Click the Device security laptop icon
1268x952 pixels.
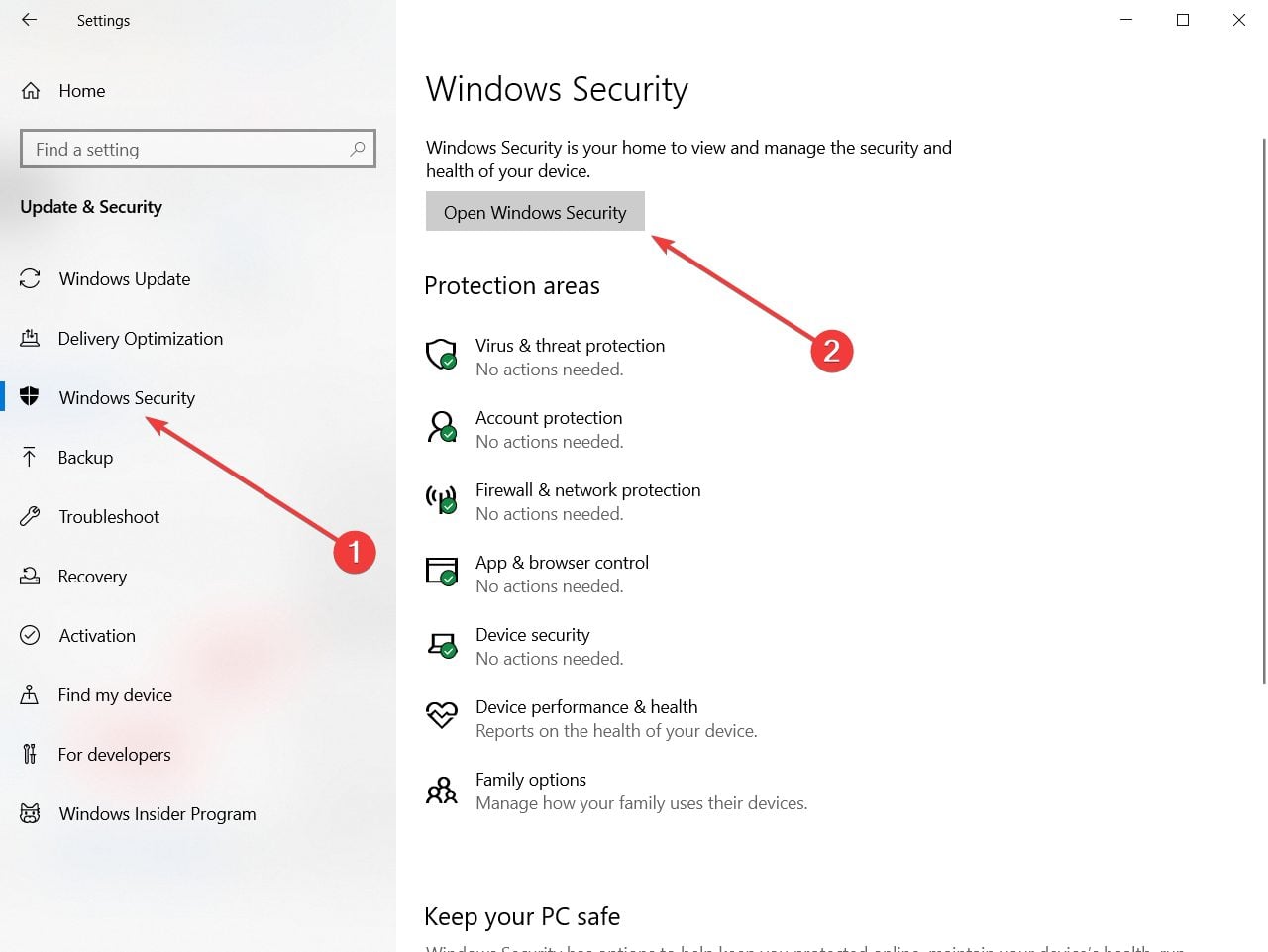coord(441,644)
